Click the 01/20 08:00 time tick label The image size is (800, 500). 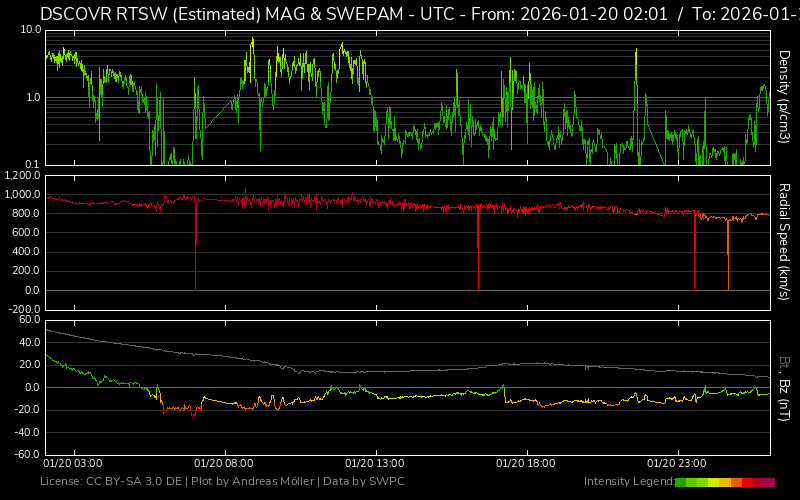click(223, 464)
